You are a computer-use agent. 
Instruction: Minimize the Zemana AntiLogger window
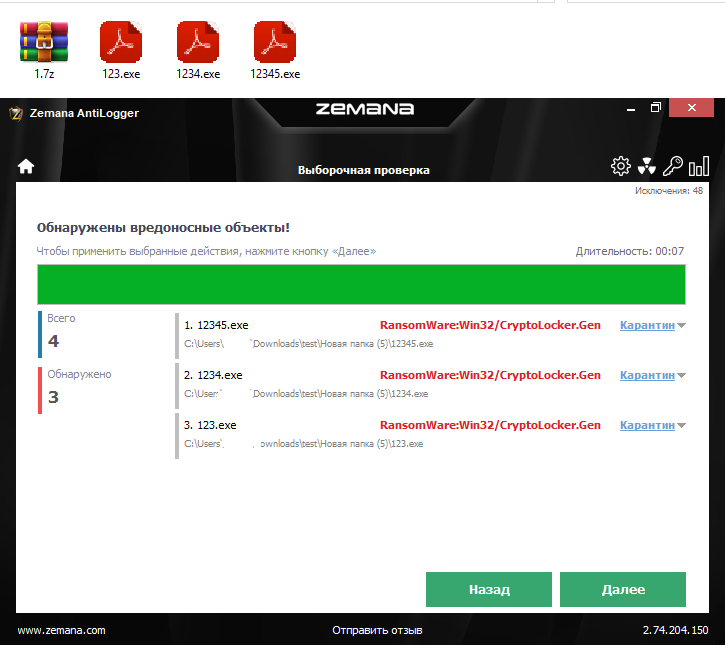pos(631,109)
